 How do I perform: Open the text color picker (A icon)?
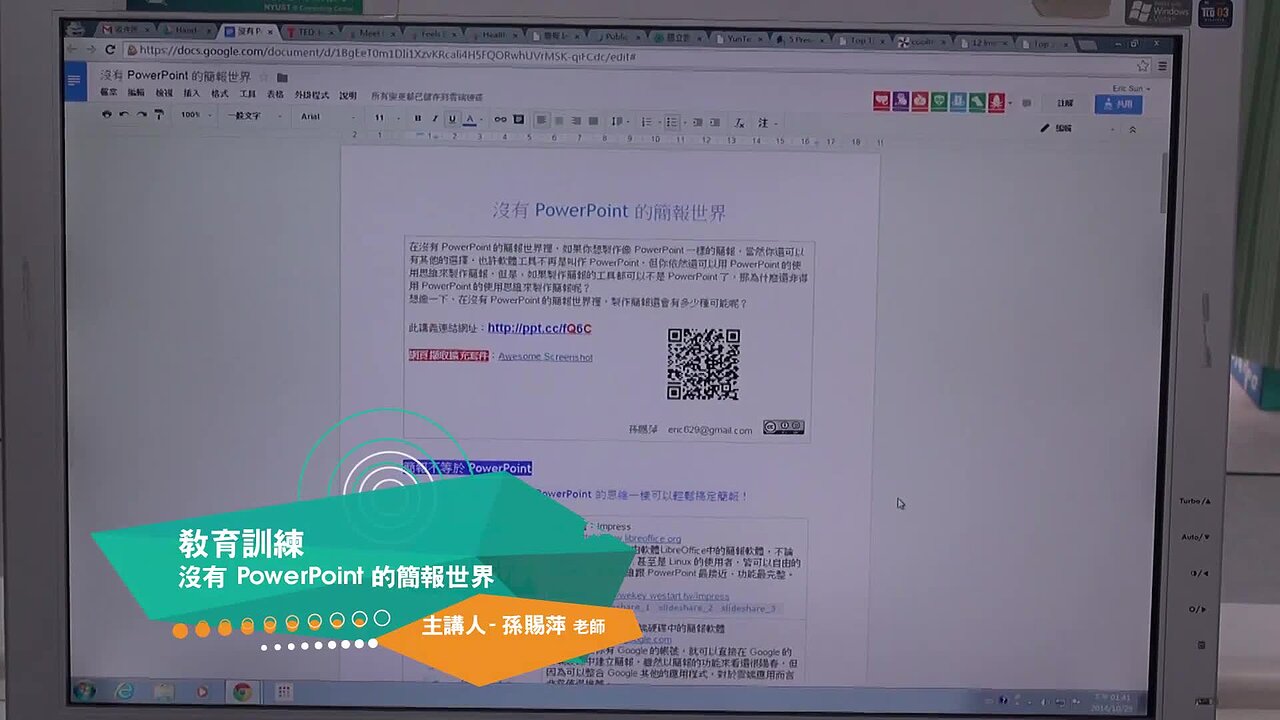pyautogui.click(x=470, y=119)
